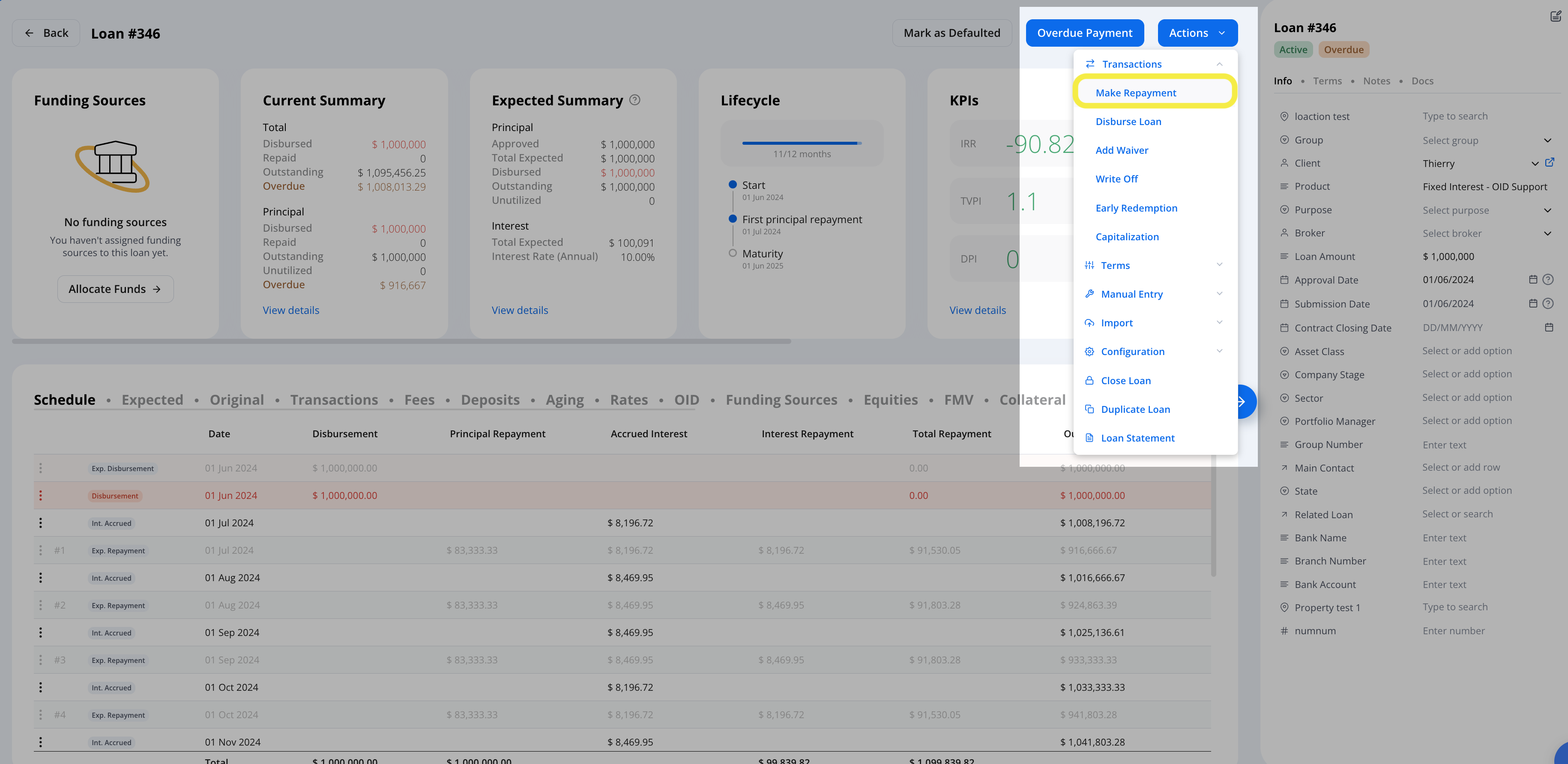The image size is (1568, 764).
Task: Expand the Terms section chevron
Action: point(1219,265)
